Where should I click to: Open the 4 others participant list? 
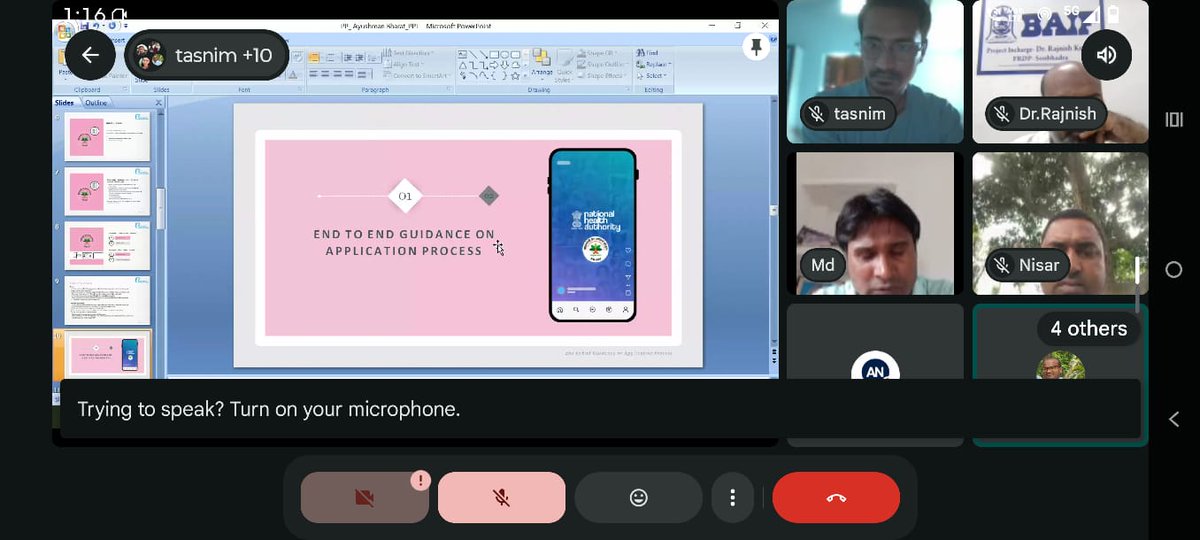pyautogui.click(x=1088, y=328)
